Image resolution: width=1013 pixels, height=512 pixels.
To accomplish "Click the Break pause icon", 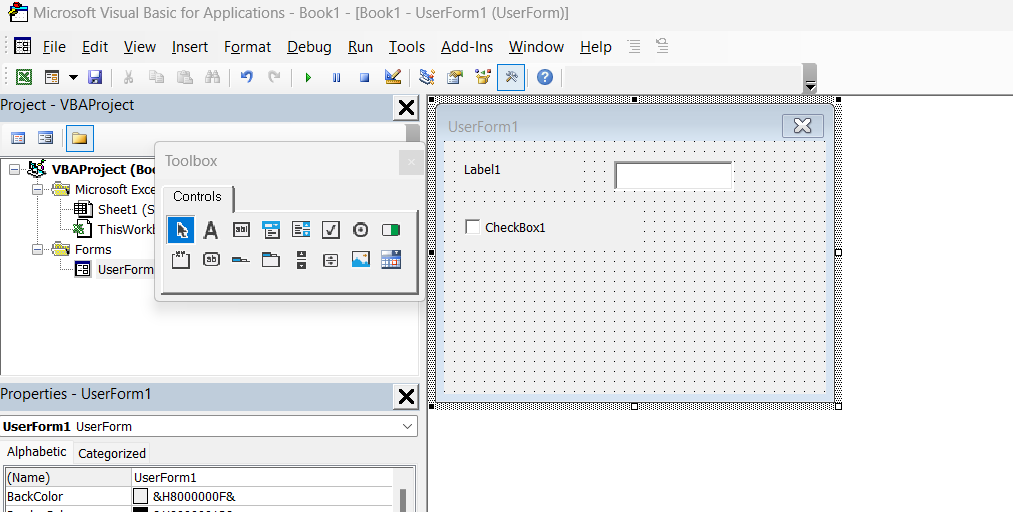I will pyautogui.click(x=337, y=77).
